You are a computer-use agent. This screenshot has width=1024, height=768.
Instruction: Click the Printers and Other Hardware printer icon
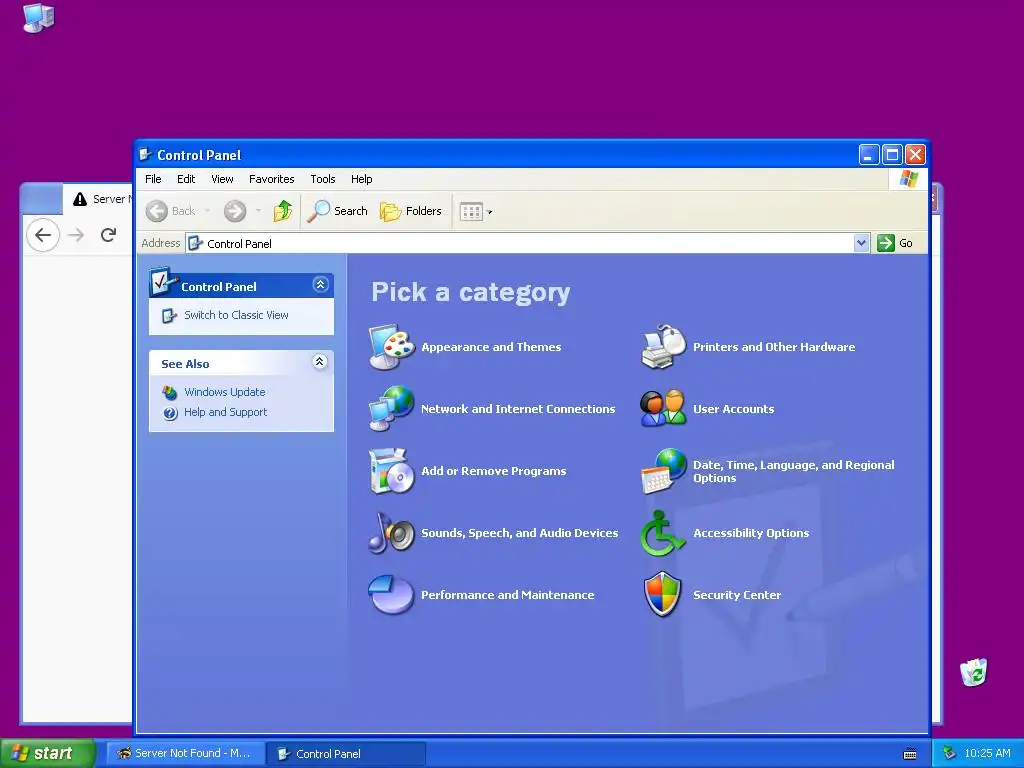[x=664, y=347]
